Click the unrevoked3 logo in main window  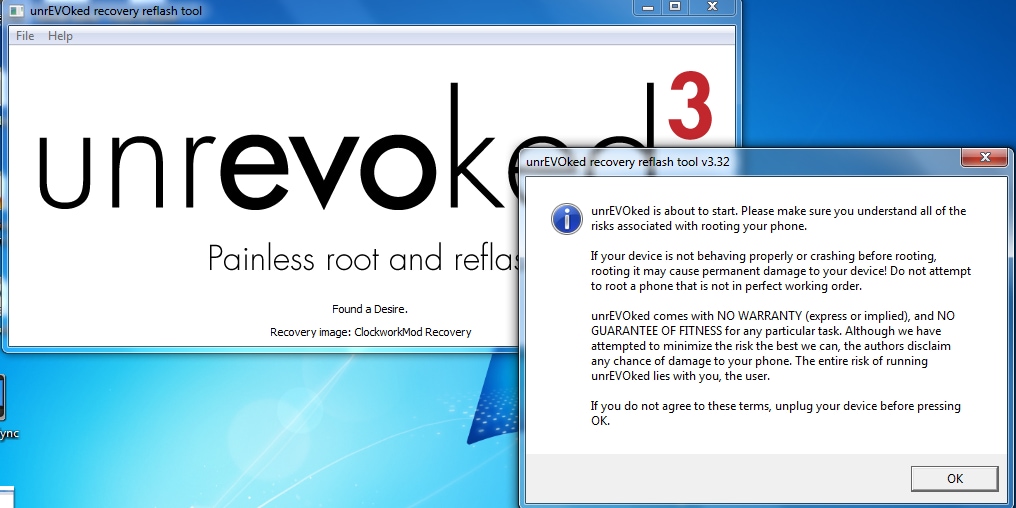tap(376, 141)
